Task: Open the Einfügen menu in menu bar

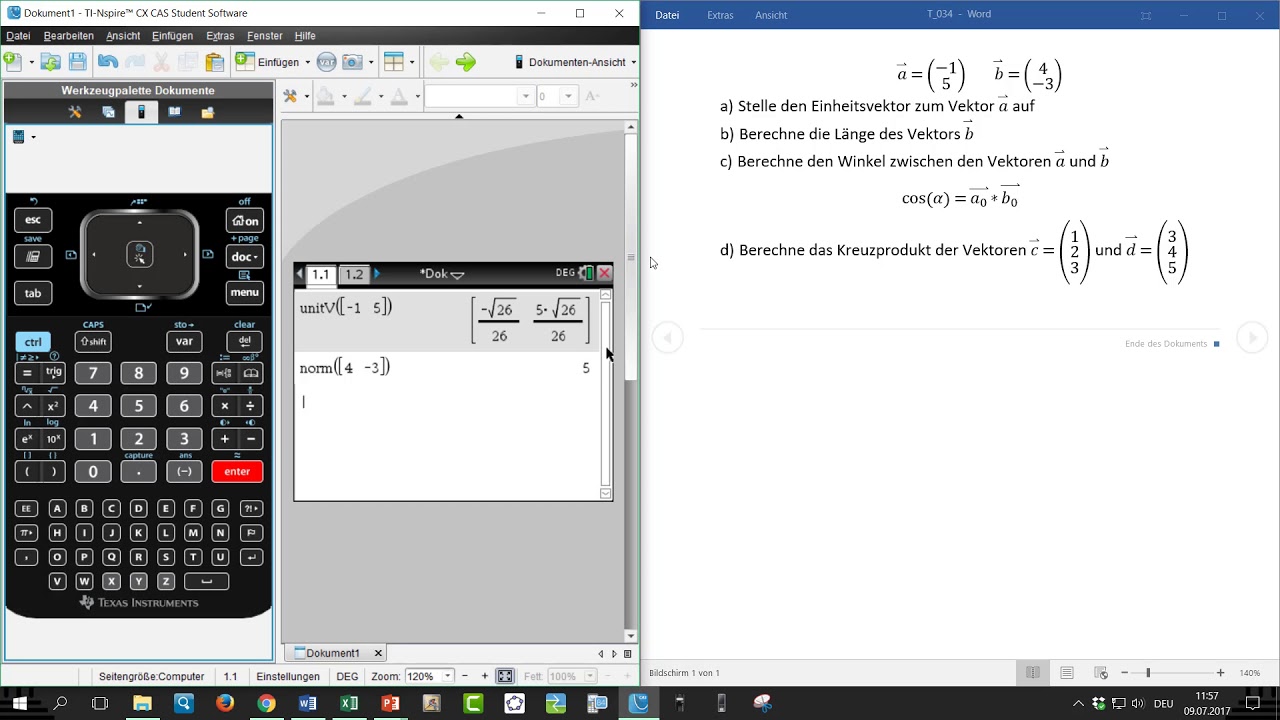Action: click(x=173, y=36)
